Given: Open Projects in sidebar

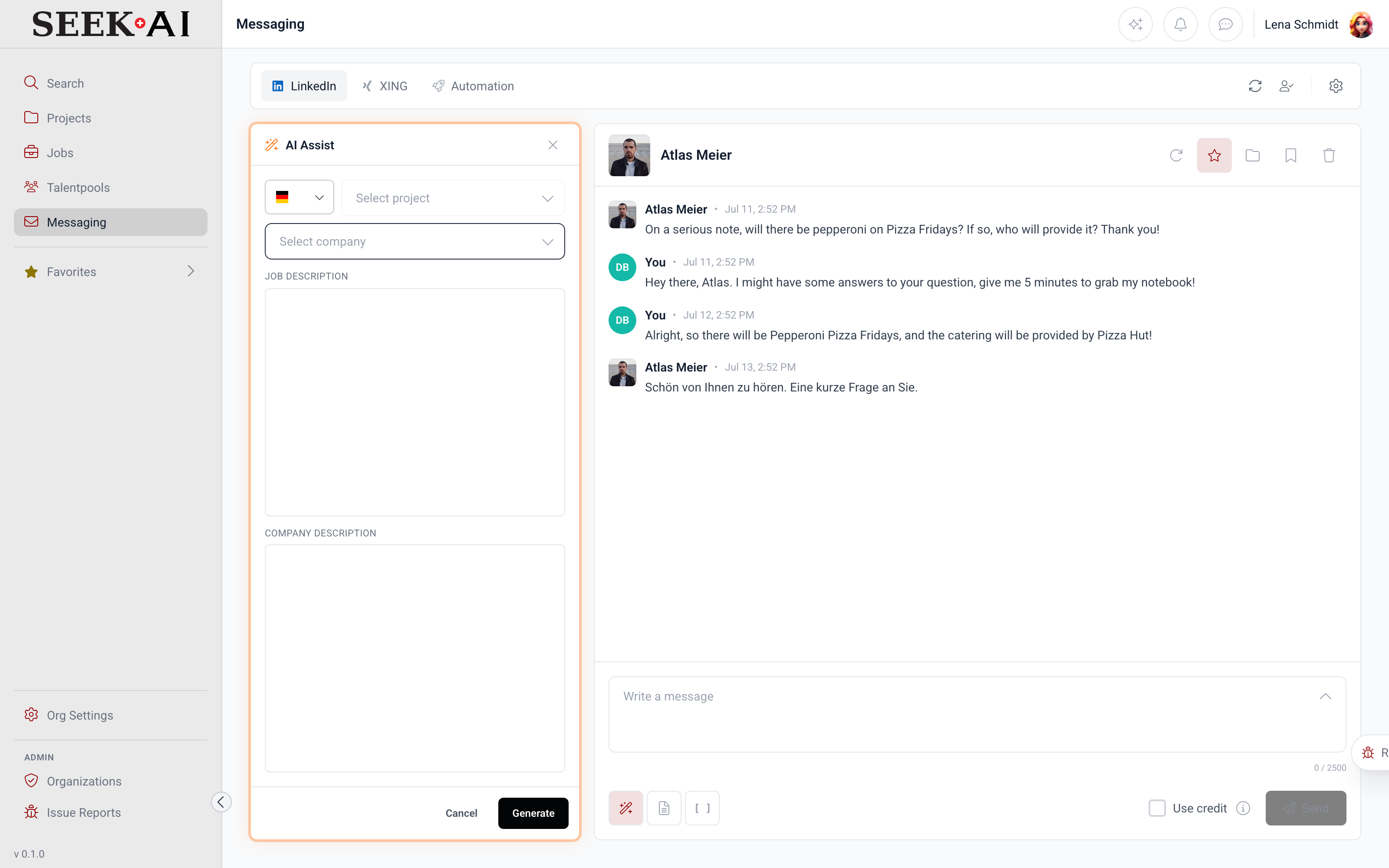Looking at the screenshot, I should pyautogui.click(x=110, y=118).
